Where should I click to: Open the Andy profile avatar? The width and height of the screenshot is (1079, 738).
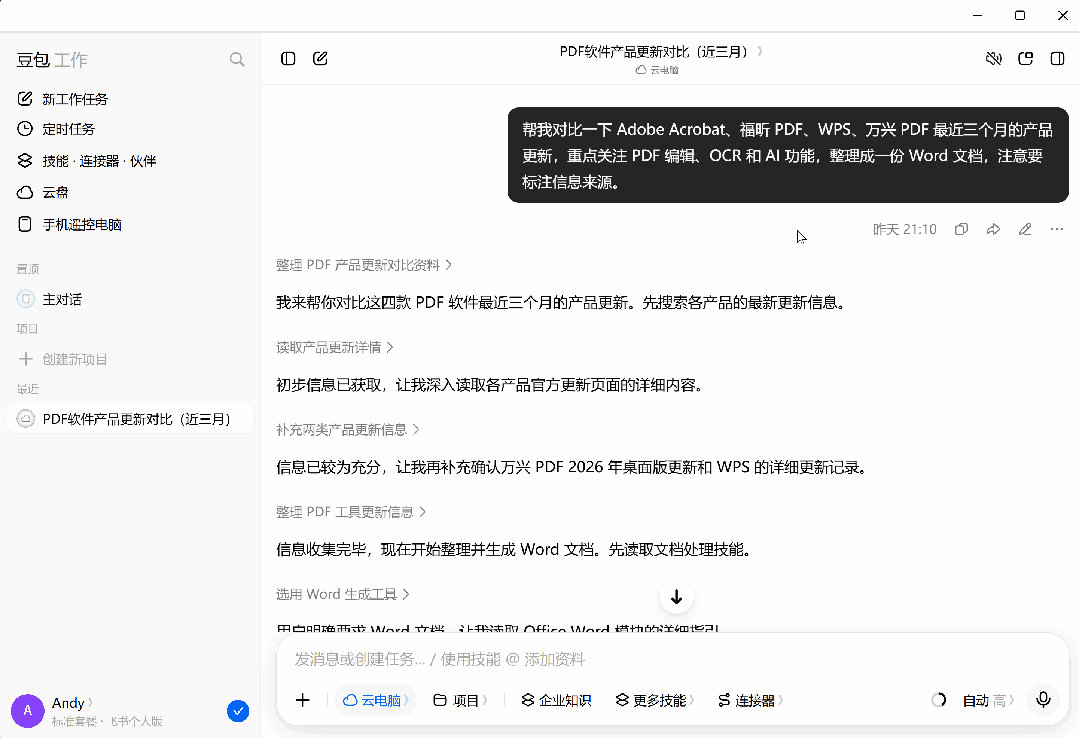pyautogui.click(x=28, y=710)
